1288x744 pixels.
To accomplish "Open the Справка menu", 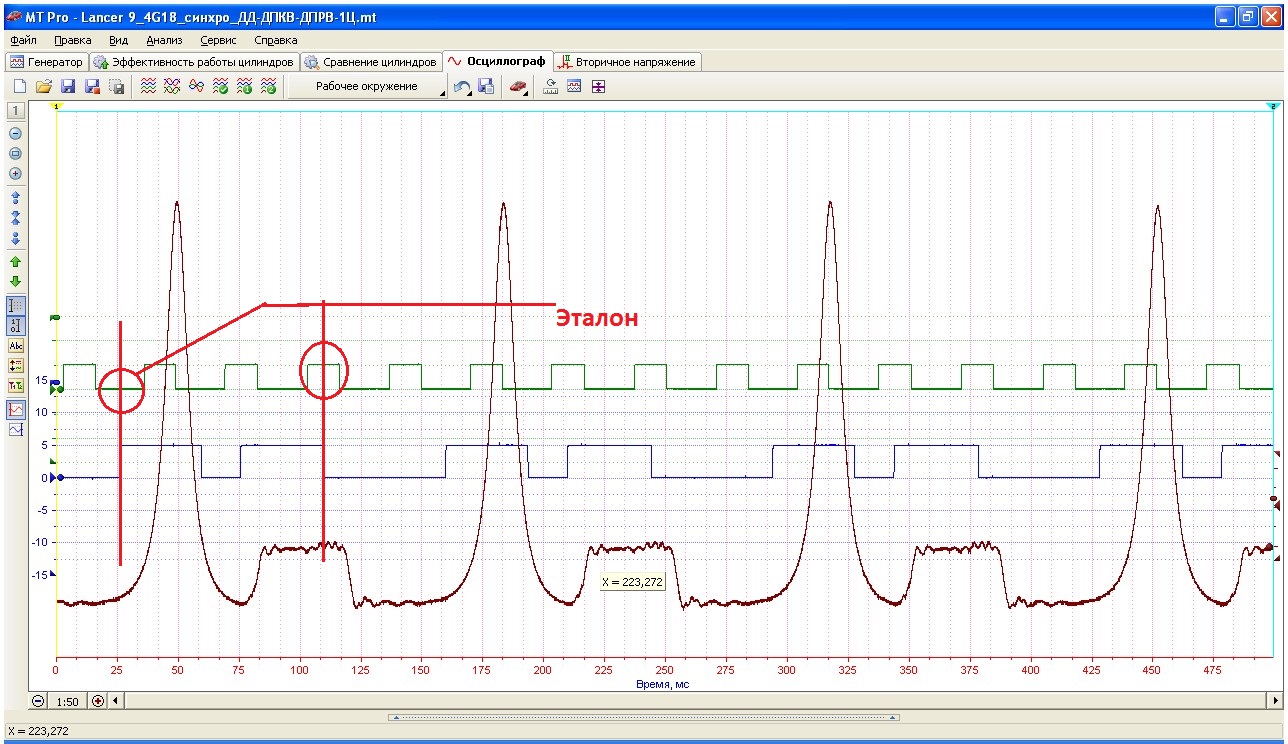I will [x=276, y=41].
